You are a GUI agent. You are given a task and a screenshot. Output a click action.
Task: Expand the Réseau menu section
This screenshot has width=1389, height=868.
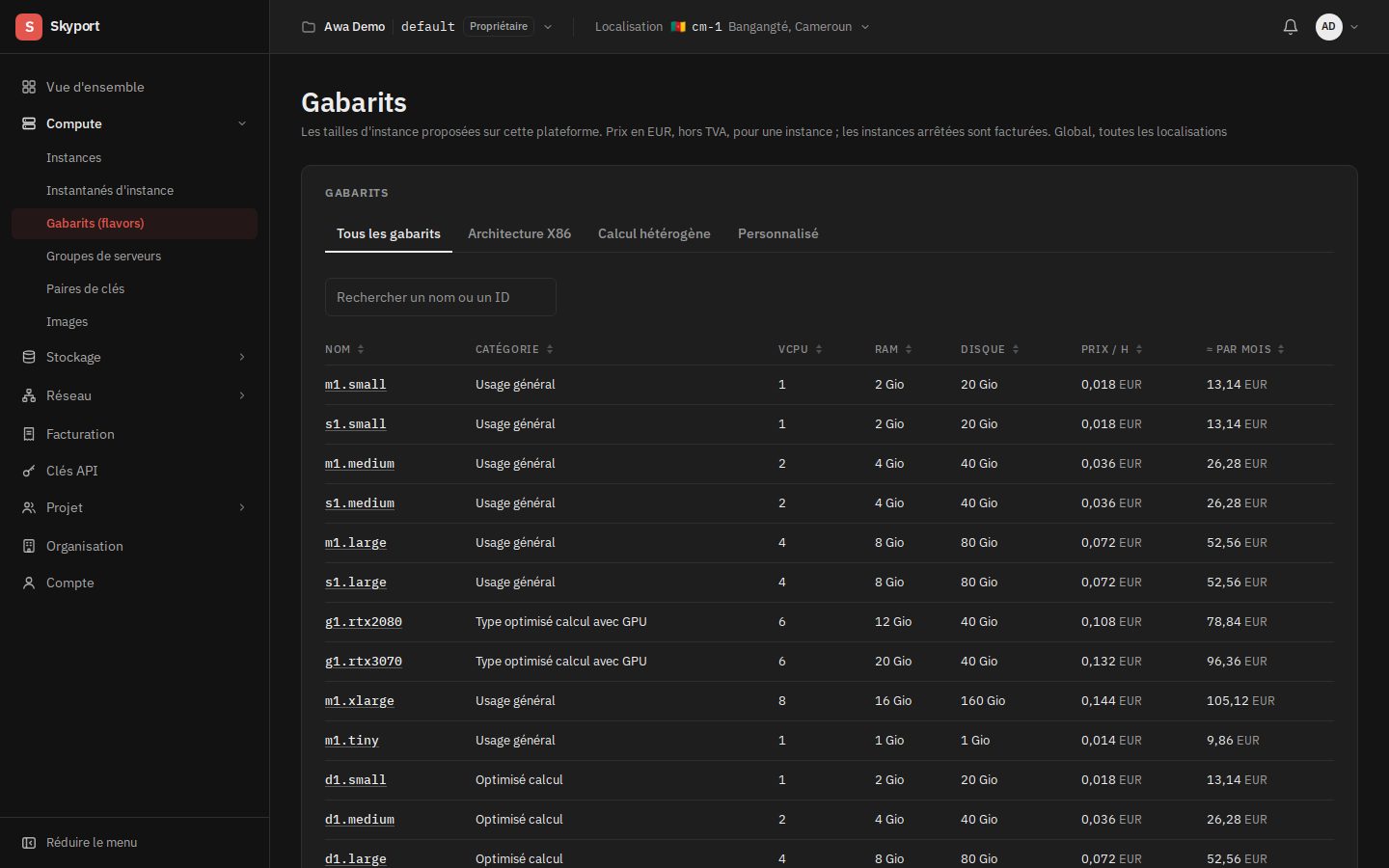pos(242,395)
